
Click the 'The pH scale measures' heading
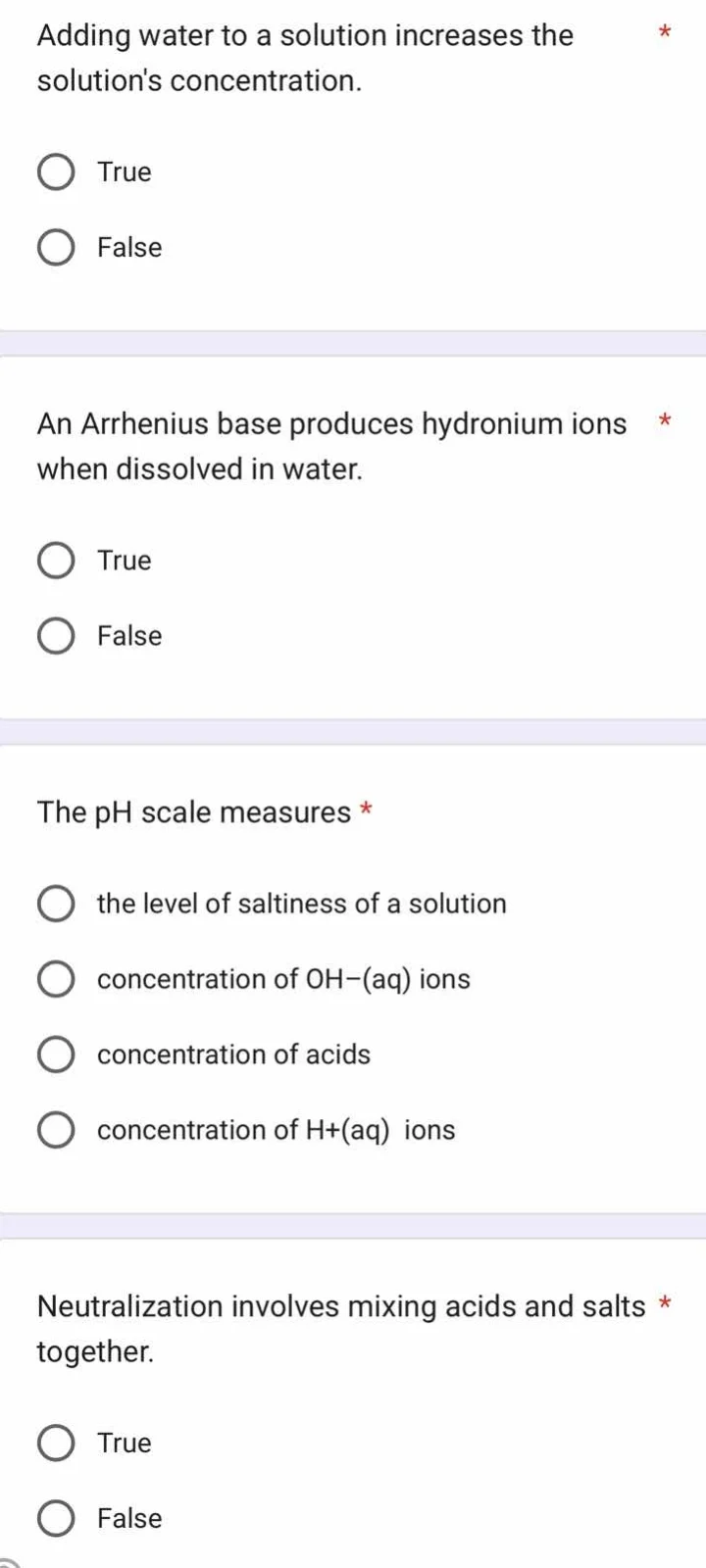pos(196,811)
